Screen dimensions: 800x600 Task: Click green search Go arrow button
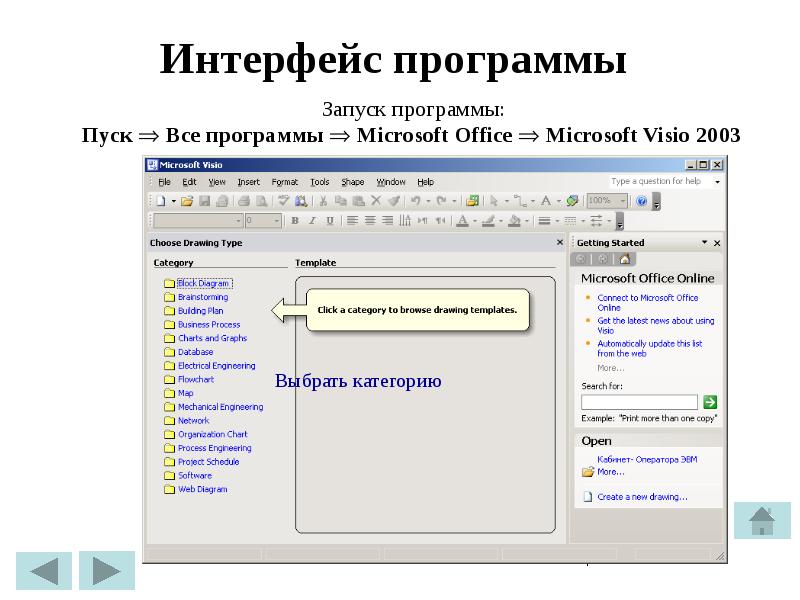710,402
